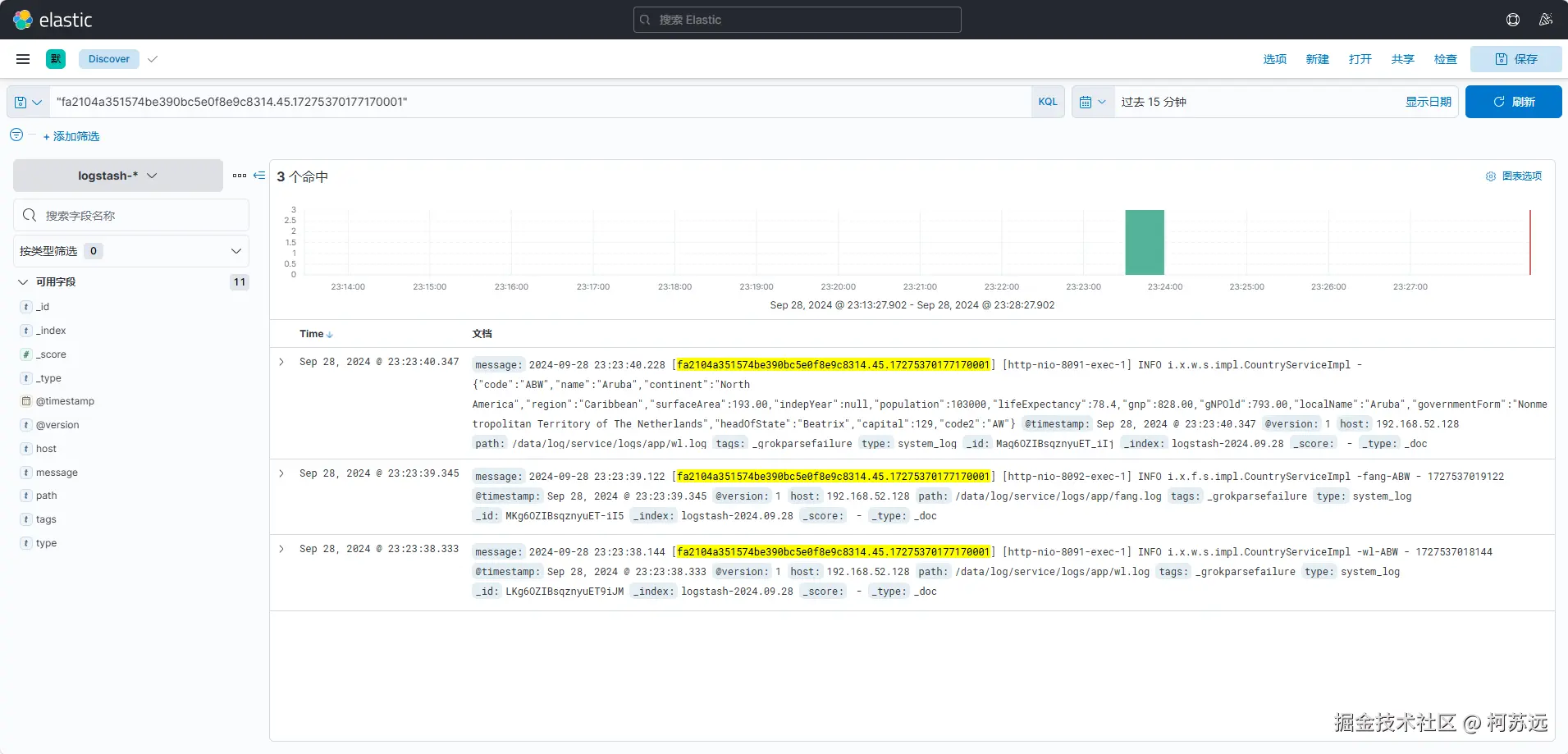Click the show dates link (显示日期)
This screenshot has height=754, width=1568.
[x=1429, y=102]
